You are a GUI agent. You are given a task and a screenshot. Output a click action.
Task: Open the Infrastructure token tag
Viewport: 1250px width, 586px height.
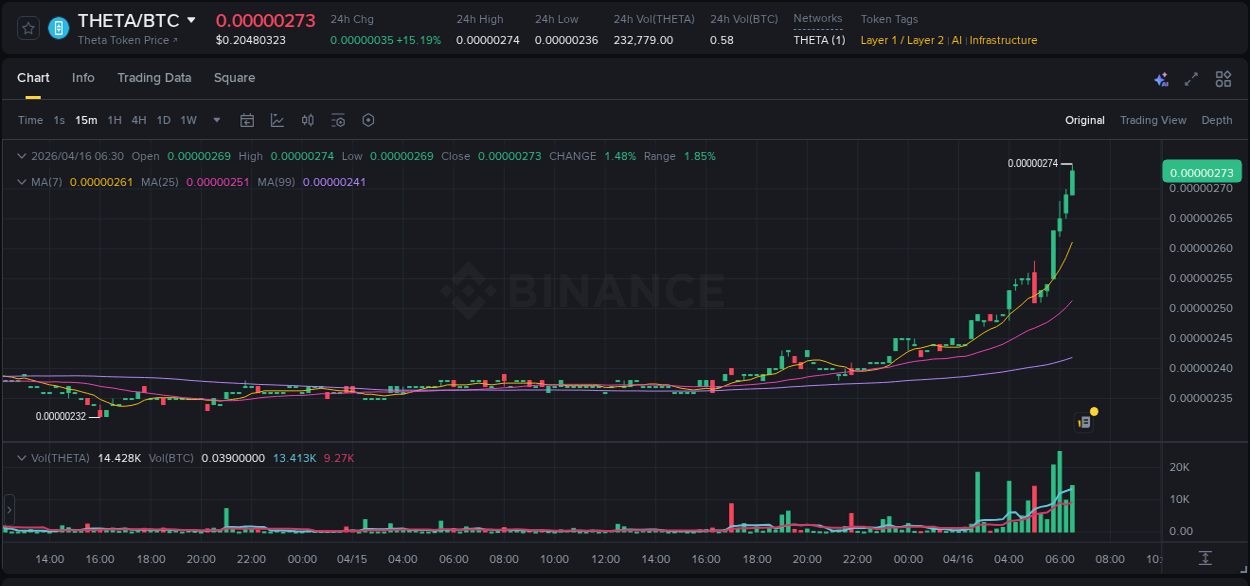(x=1003, y=40)
